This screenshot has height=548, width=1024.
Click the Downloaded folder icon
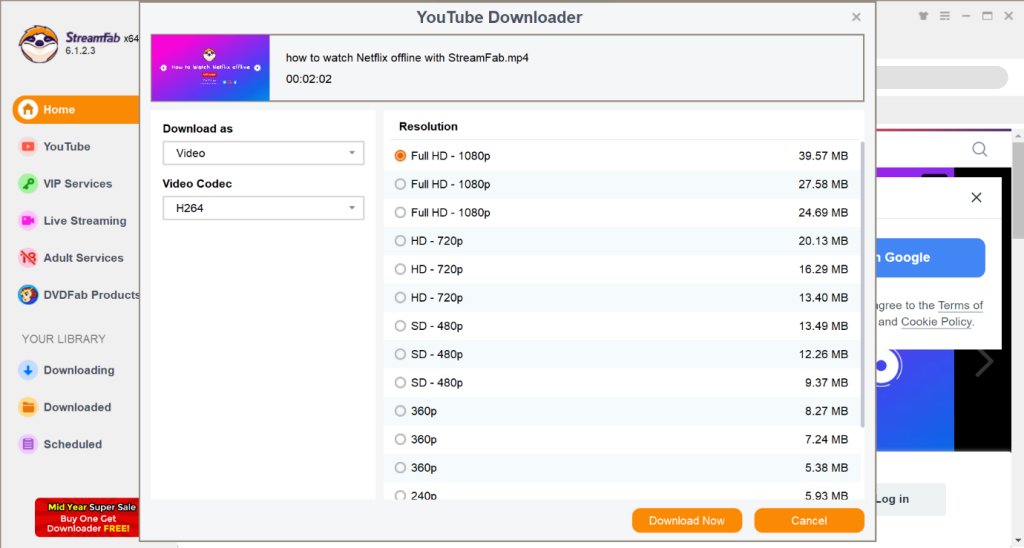pyautogui.click(x=27, y=408)
